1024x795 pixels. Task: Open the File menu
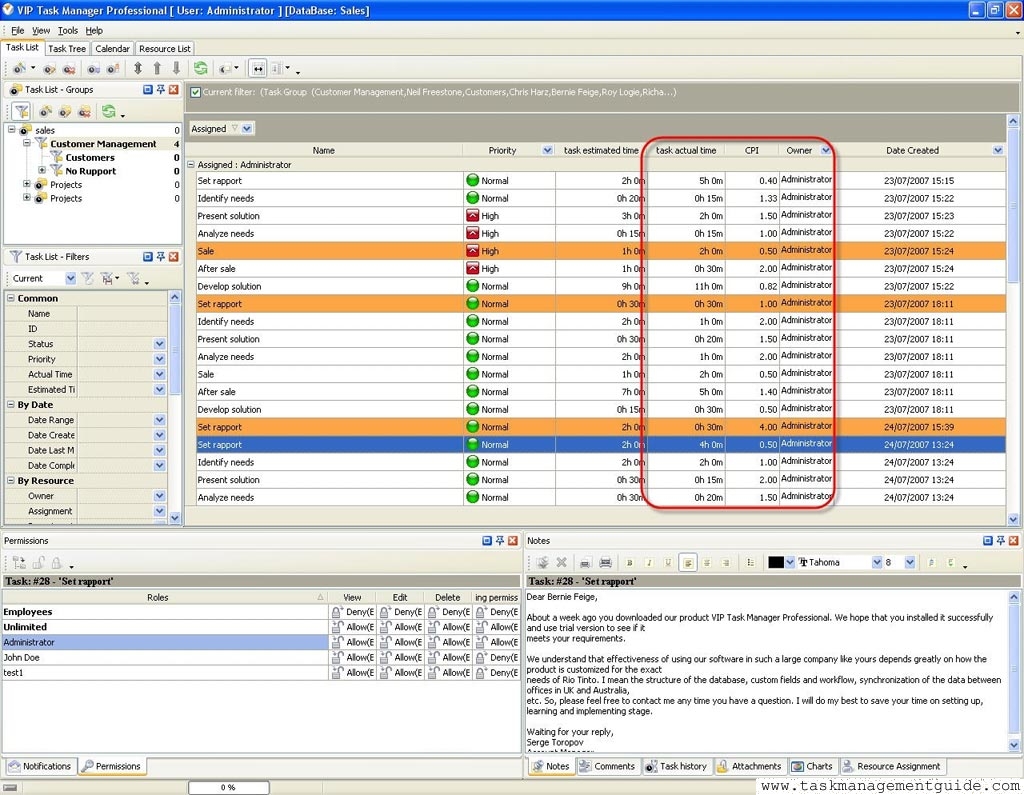[x=18, y=30]
